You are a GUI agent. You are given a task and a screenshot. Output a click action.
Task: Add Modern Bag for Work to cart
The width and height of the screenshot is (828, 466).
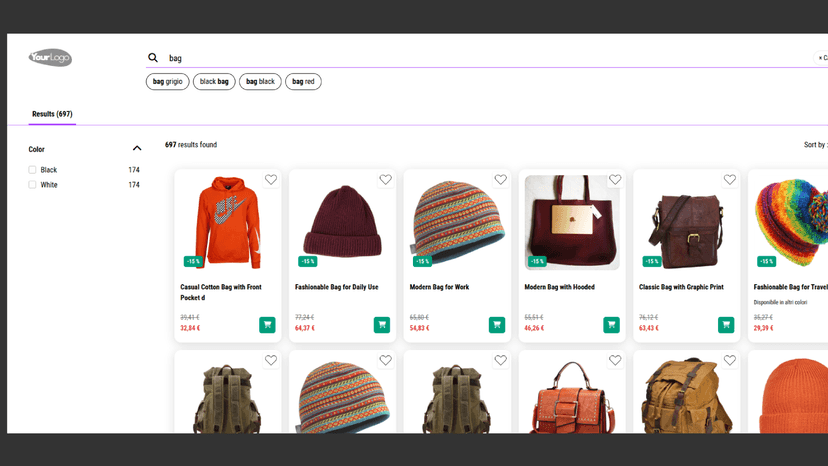click(x=497, y=324)
